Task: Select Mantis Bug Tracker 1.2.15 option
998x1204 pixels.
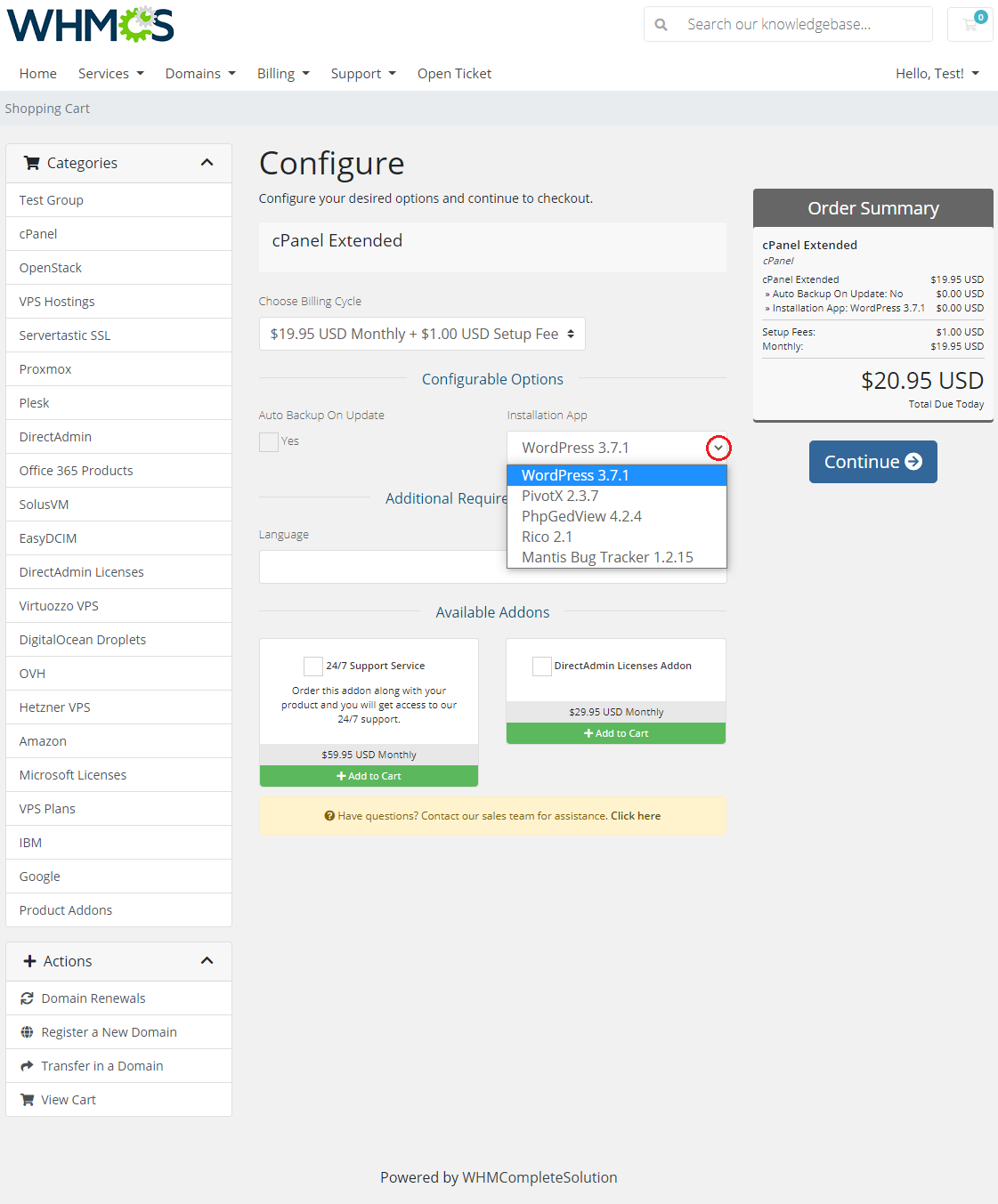Action: coord(617,557)
